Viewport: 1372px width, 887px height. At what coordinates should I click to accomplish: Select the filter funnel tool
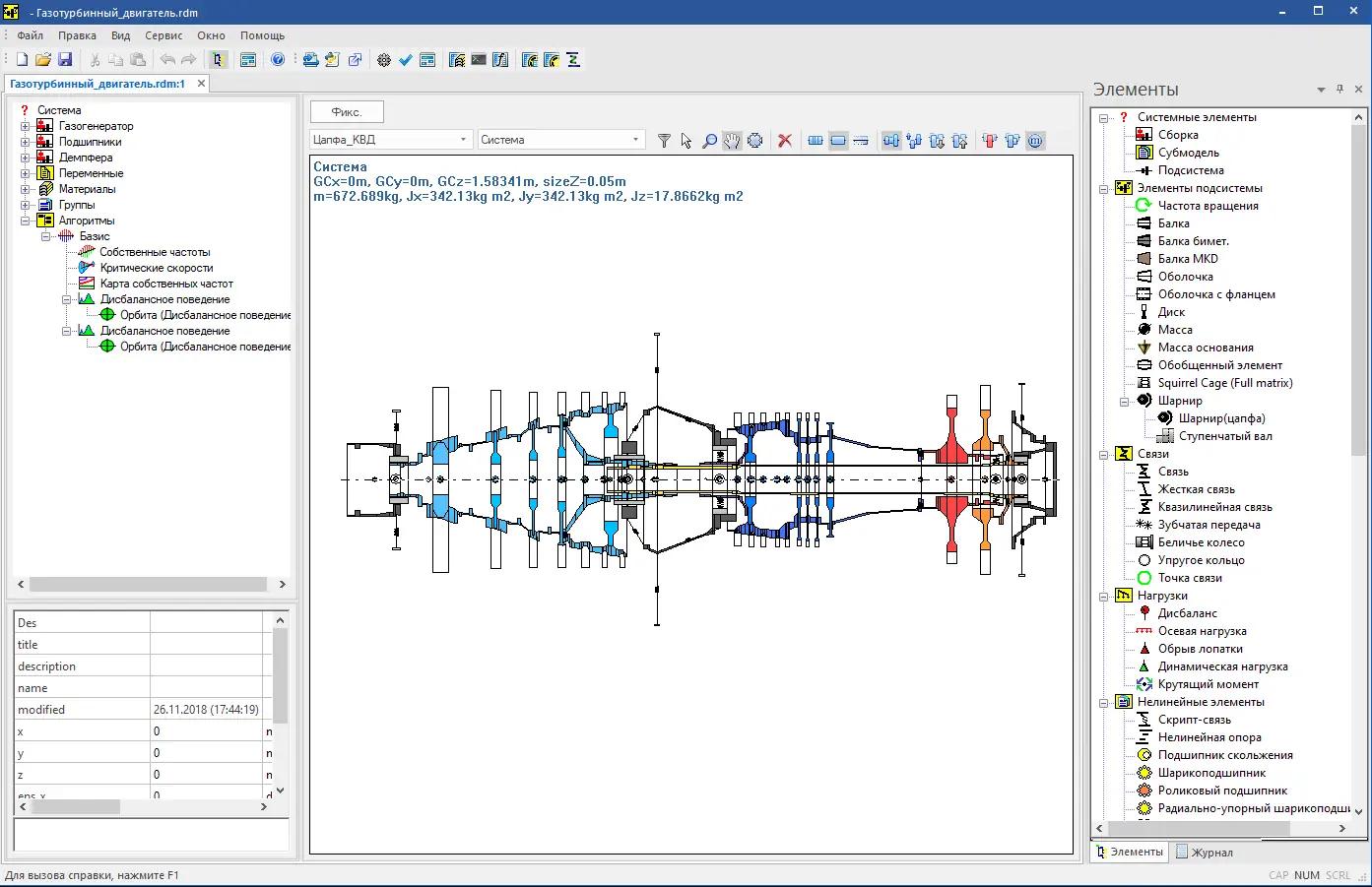coord(664,141)
